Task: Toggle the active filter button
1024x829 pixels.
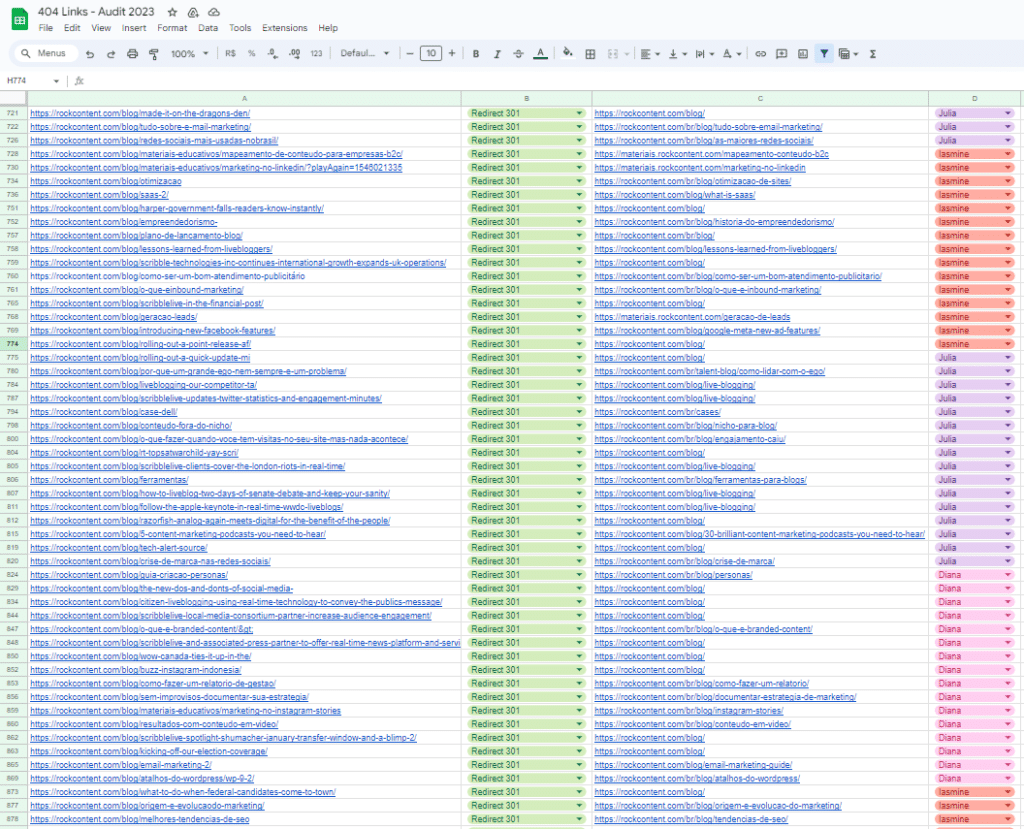Action: (x=824, y=54)
